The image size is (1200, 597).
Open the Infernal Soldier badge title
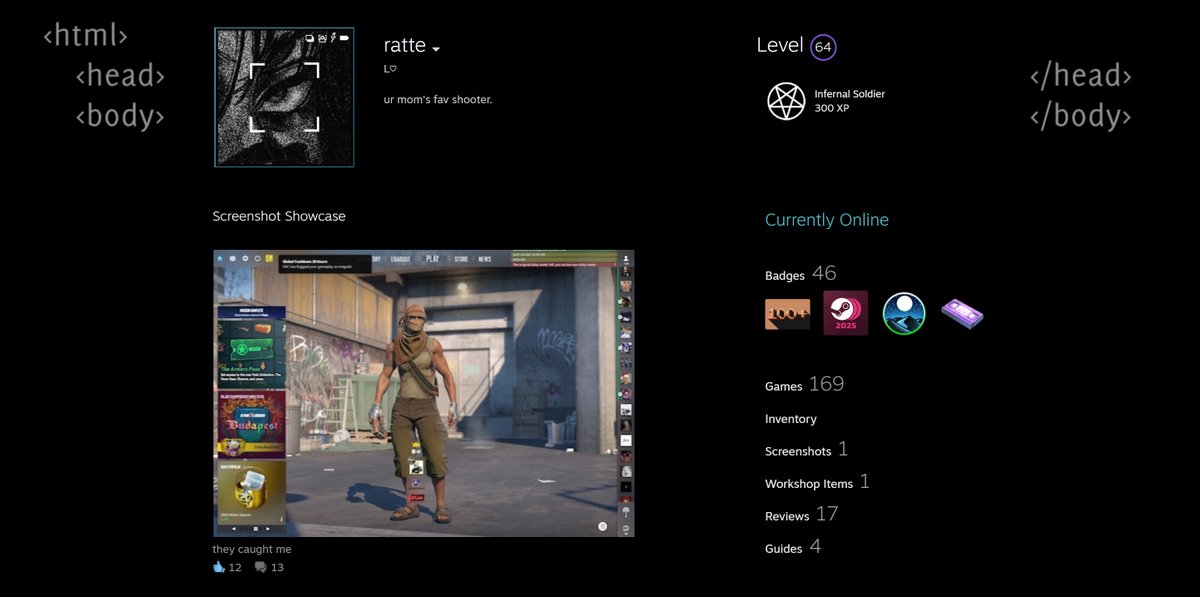(x=850, y=94)
